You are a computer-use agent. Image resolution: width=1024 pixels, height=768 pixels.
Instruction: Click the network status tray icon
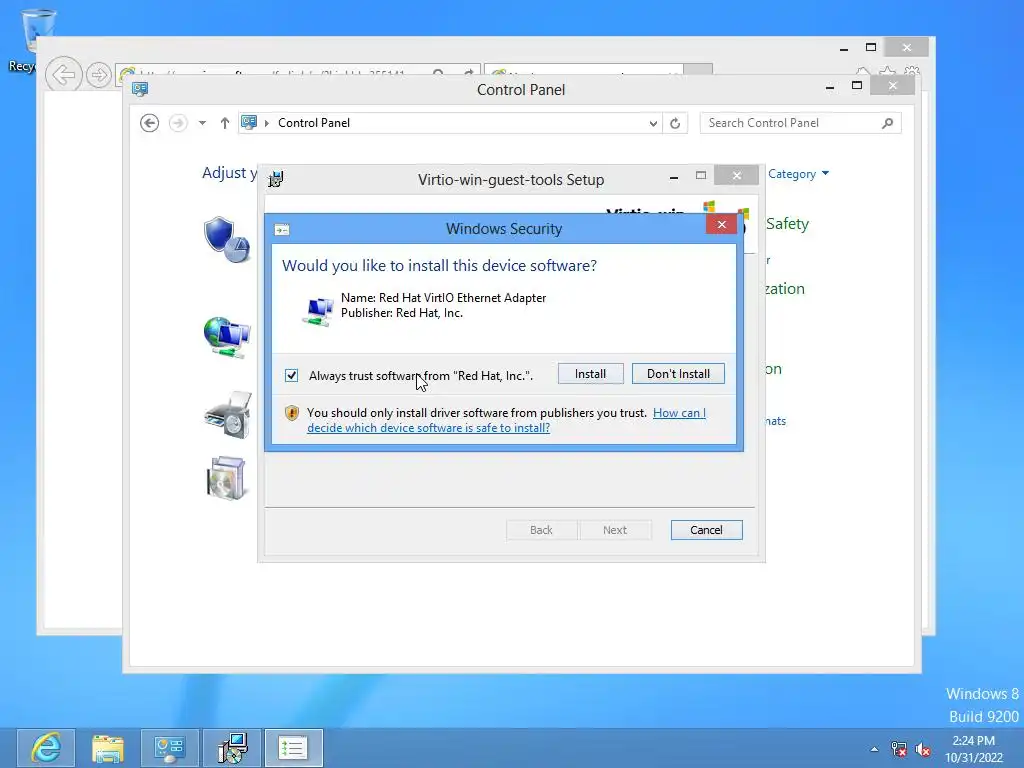coord(899,749)
